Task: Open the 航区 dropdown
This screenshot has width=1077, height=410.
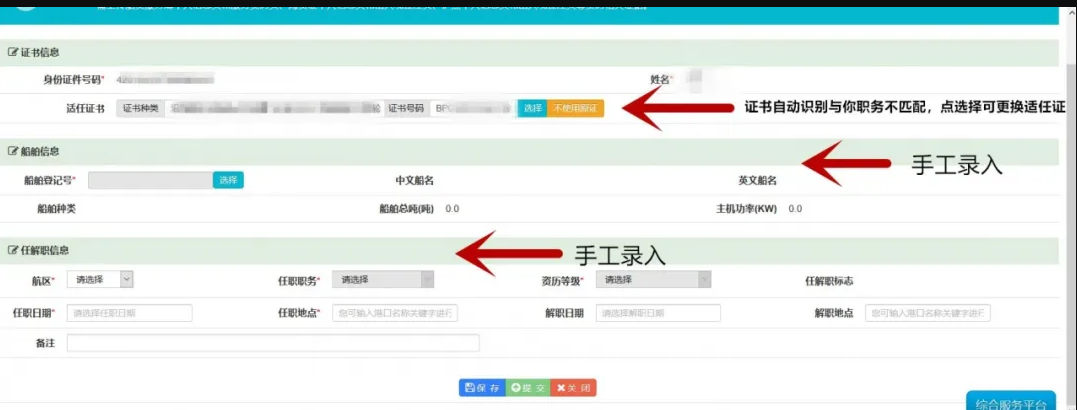Action: [100, 280]
